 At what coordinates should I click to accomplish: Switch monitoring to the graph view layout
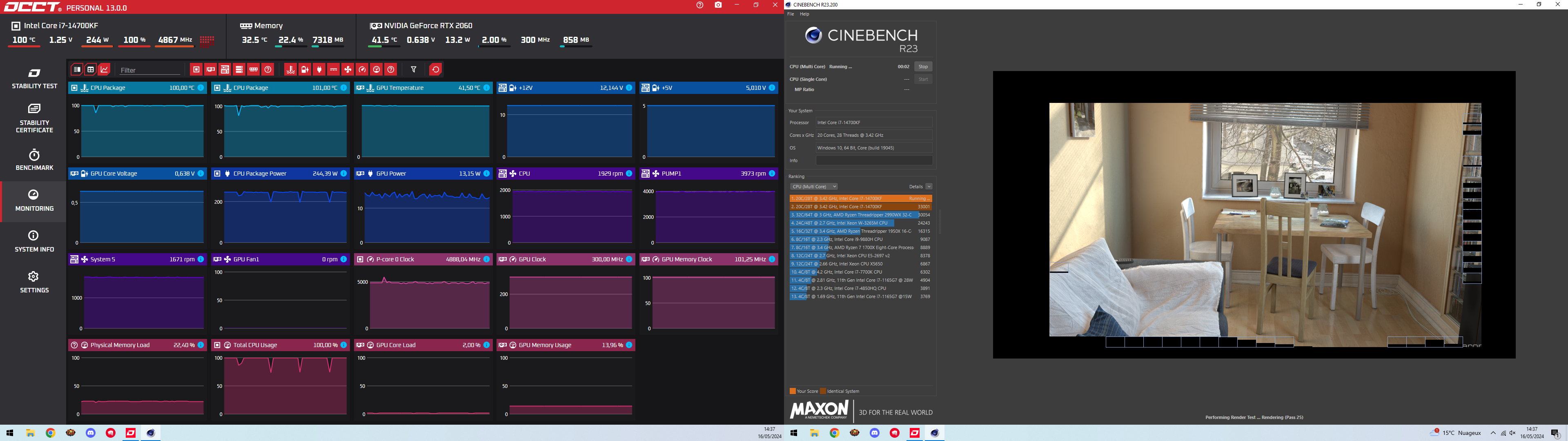(105, 69)
